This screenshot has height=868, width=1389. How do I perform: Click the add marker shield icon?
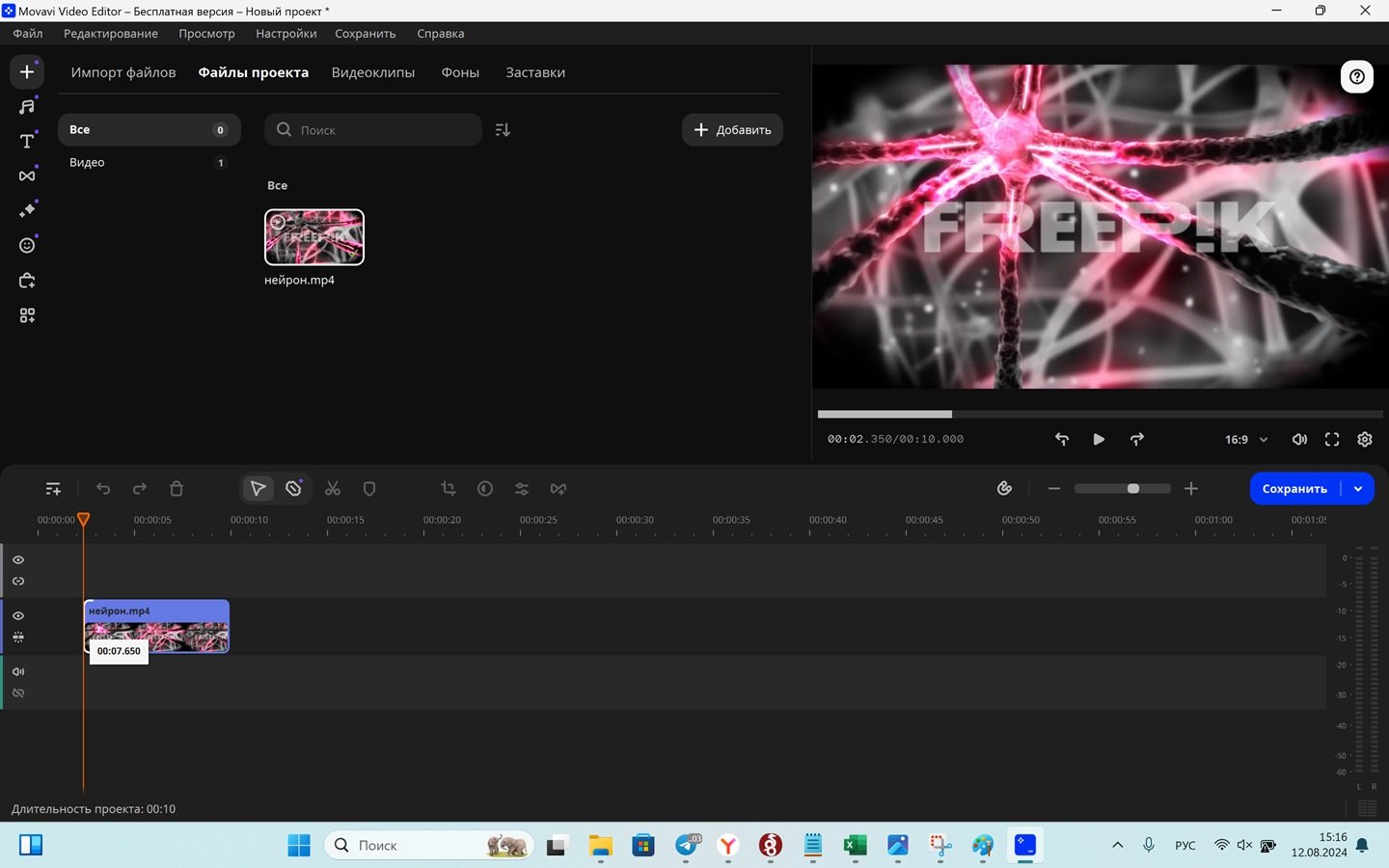pyautogui.click(x=369, y=489)
